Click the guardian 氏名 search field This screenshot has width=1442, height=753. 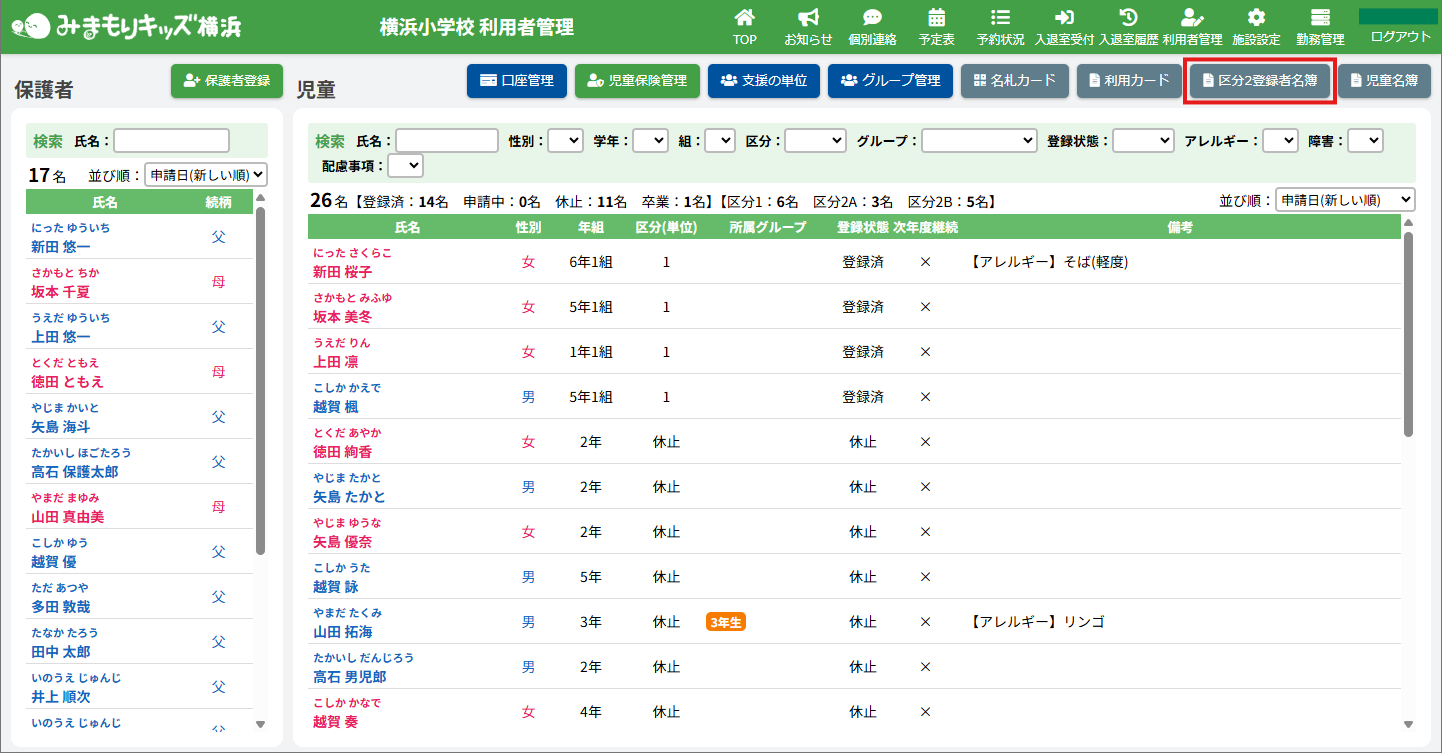click(172, 141)
